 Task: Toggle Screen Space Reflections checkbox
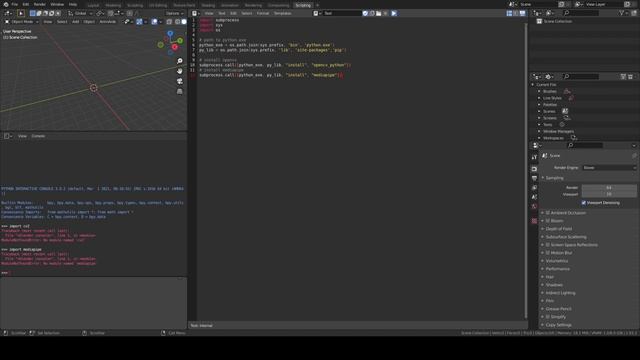[548, 245]
